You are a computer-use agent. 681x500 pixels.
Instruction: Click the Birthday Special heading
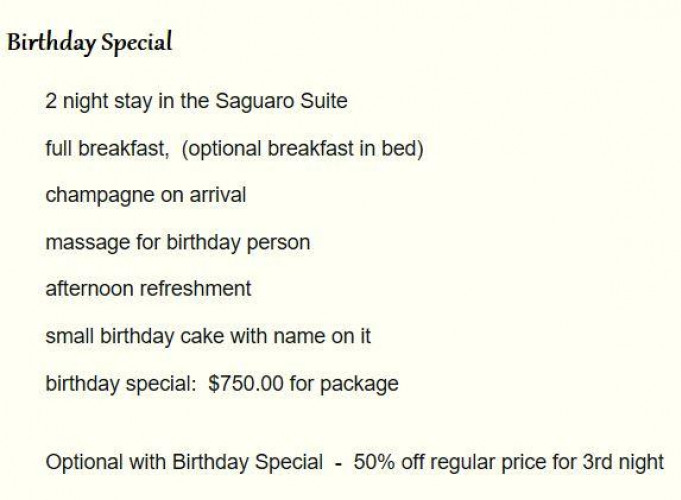coord(90,43)
